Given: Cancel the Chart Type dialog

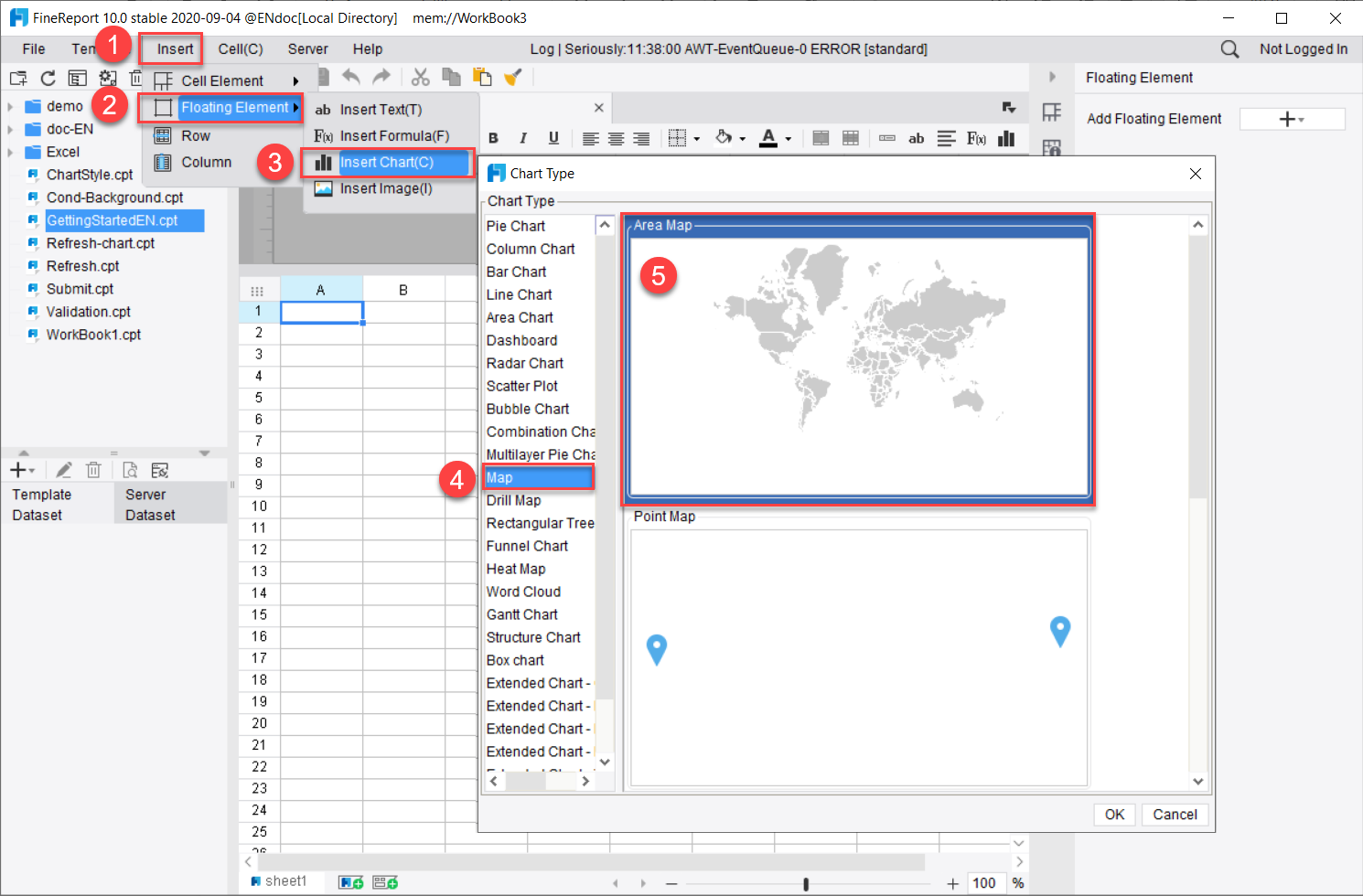Looking at the screenshot, I should [x=1175, y=814].
